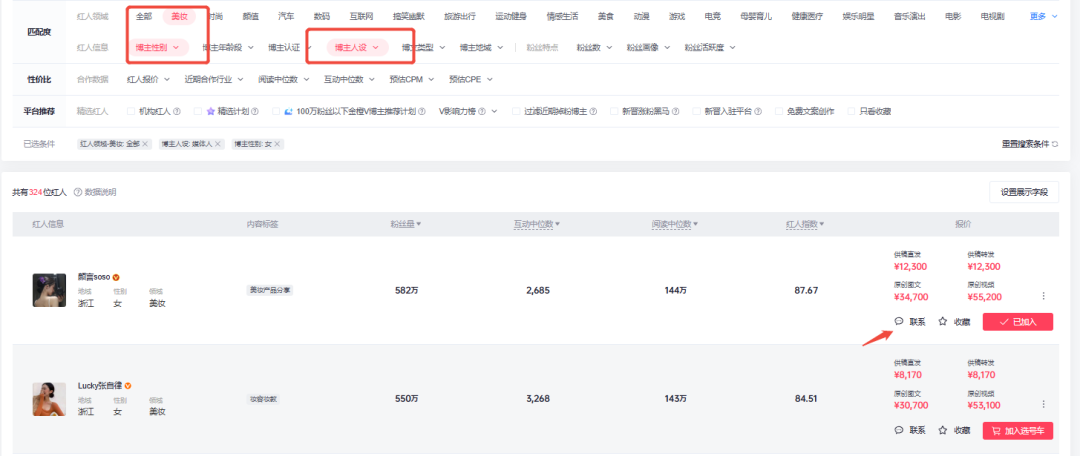The width and height of the screenshot is (1080, 456).
Task: Open the three-dot menu for 颜宫soso
Action: [1044, 296]
